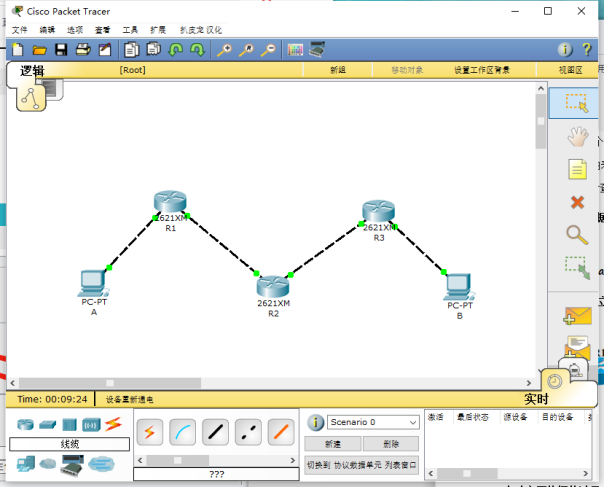The width and height of the screenshot is (605, 487).
Task: Pick the automatic connection lightning cable
Action: click(150, 432)
